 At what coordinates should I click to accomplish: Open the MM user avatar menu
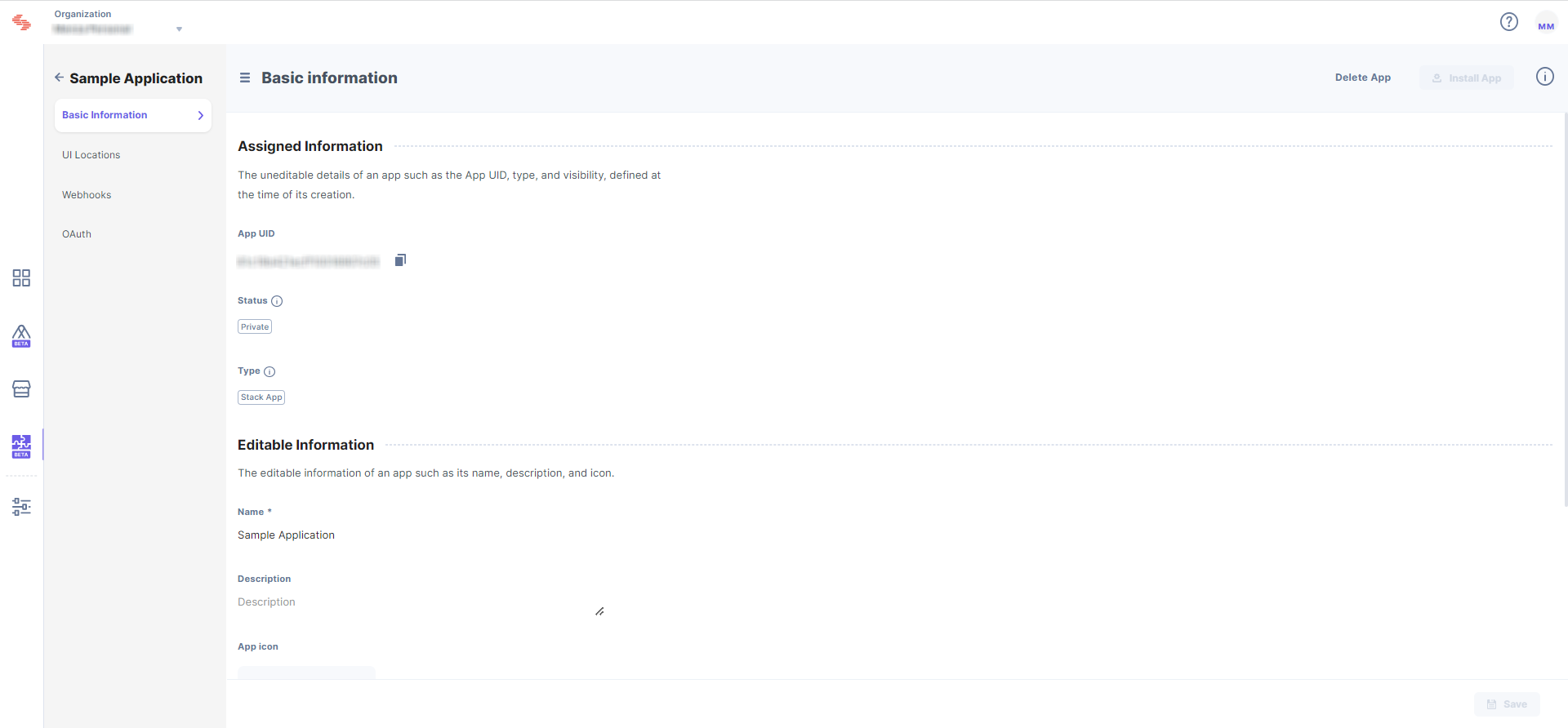click(1546, 23)
